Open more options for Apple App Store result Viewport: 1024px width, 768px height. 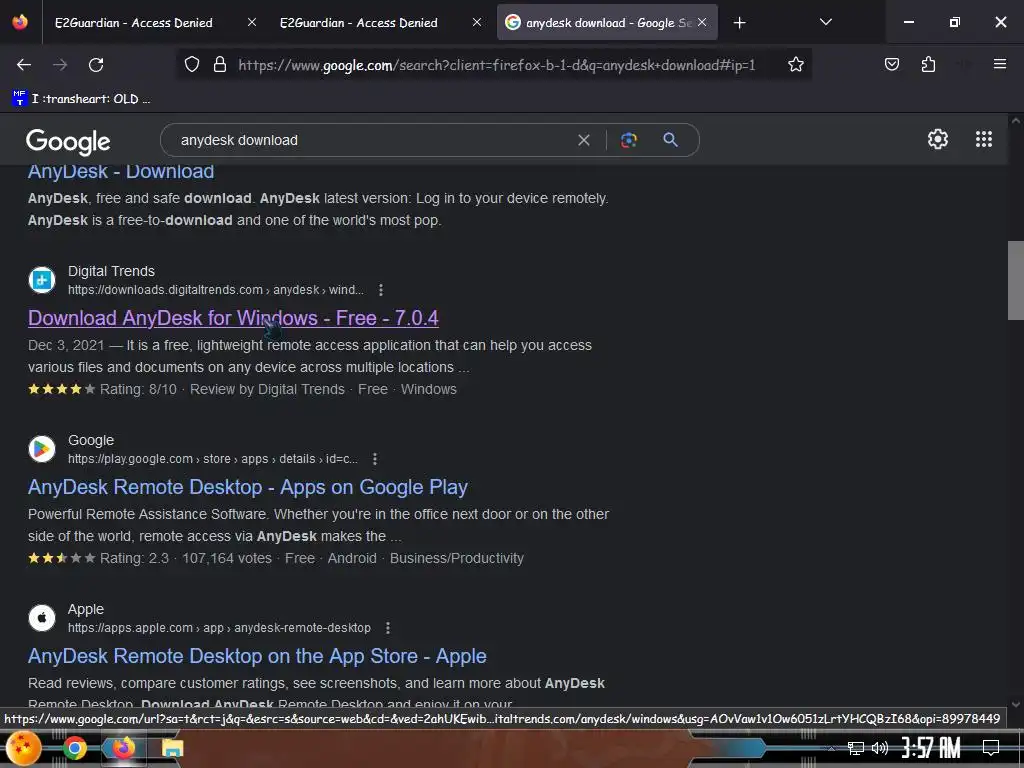tap(388, 628)
